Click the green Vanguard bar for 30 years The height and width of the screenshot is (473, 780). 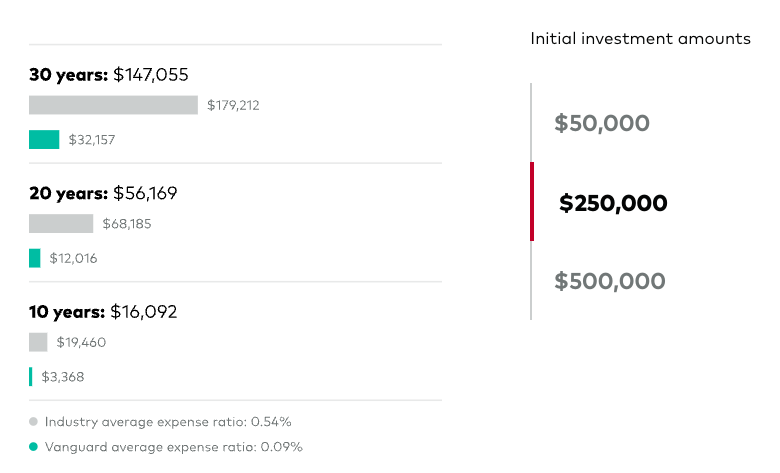pyautogui.click(x=44, y=140)
